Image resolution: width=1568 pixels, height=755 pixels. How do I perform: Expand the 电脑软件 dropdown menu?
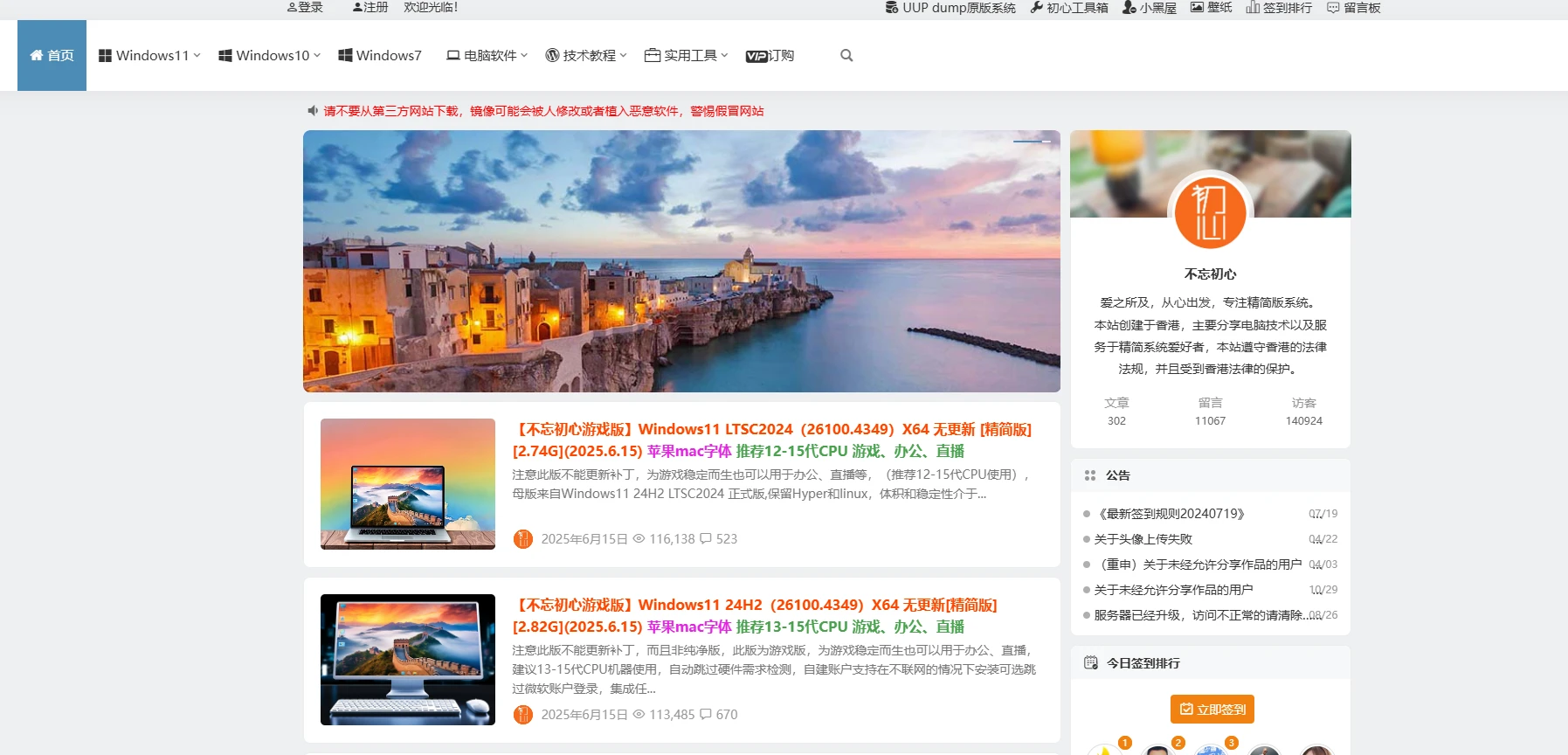tap(487, 55)
